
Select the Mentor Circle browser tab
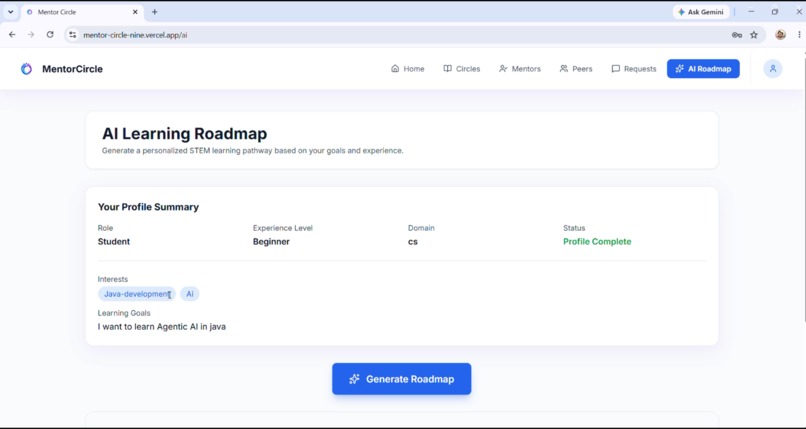82,12
